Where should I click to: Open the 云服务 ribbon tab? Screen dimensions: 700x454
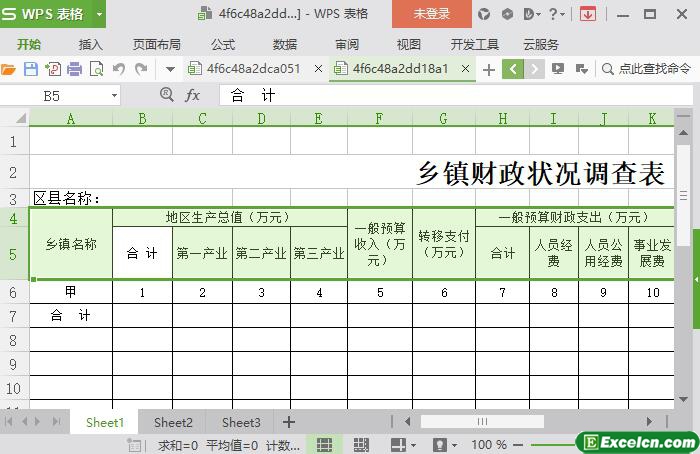pos(541,44)
